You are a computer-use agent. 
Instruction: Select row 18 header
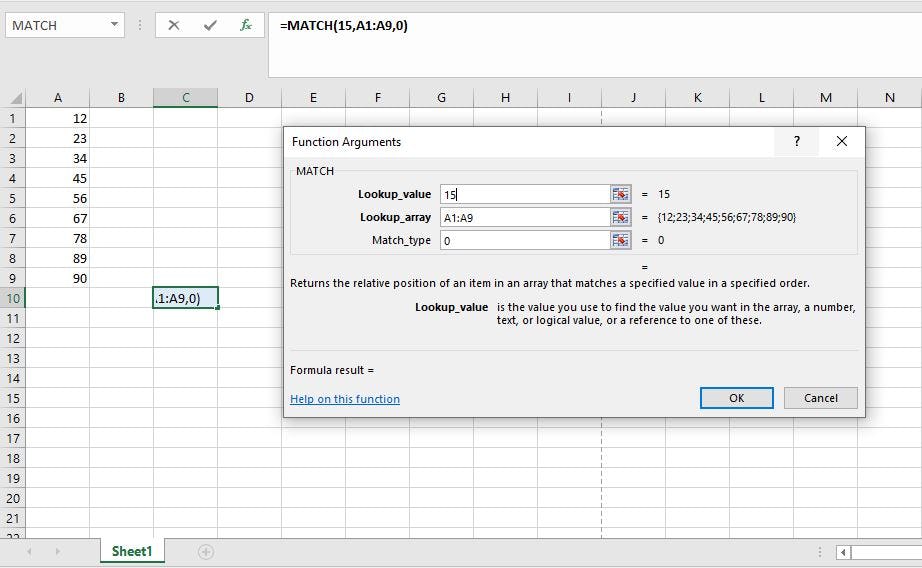12,458
